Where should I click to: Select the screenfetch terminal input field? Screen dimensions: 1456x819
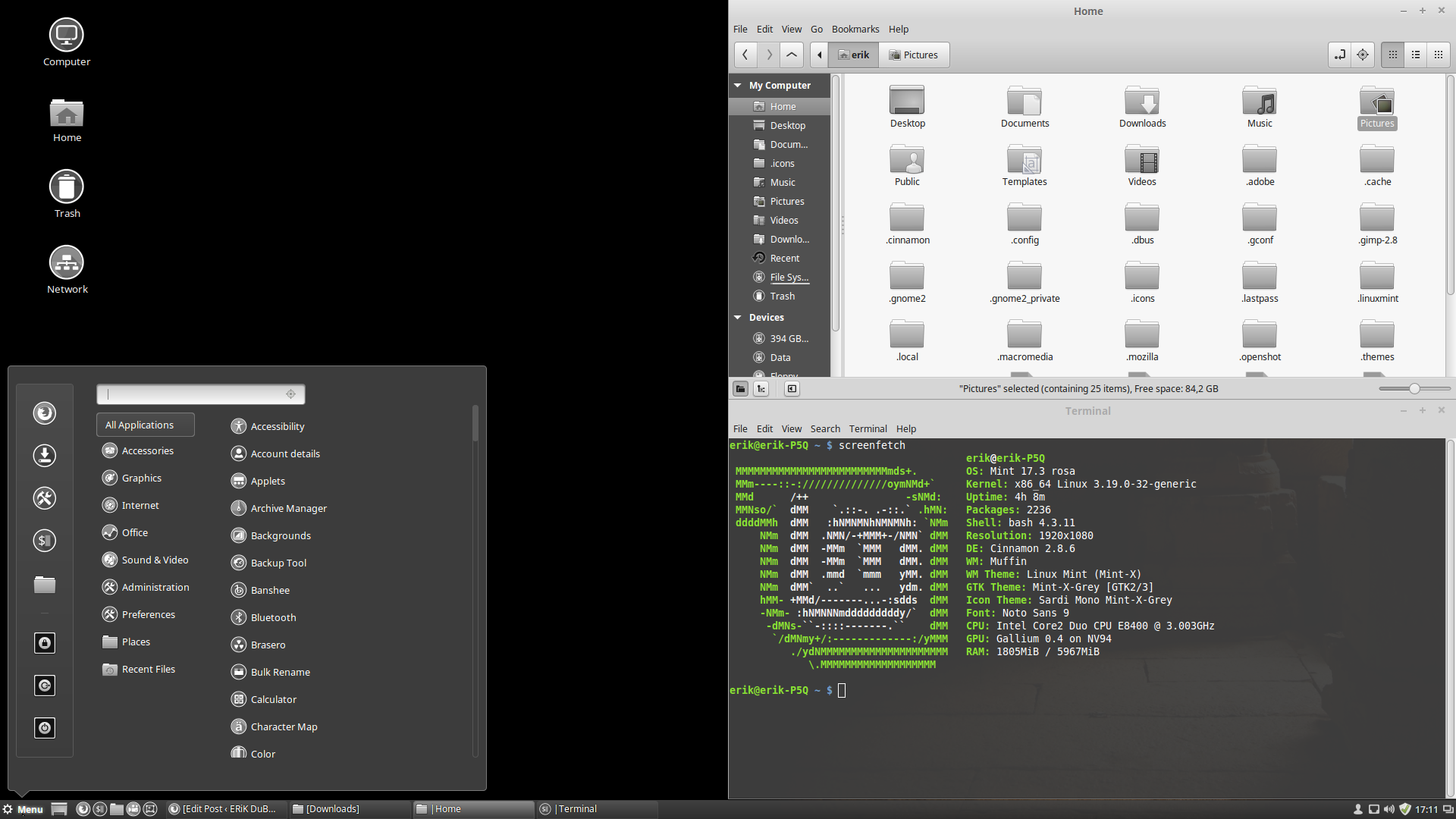pyautogui.click(x=844, y=690)
